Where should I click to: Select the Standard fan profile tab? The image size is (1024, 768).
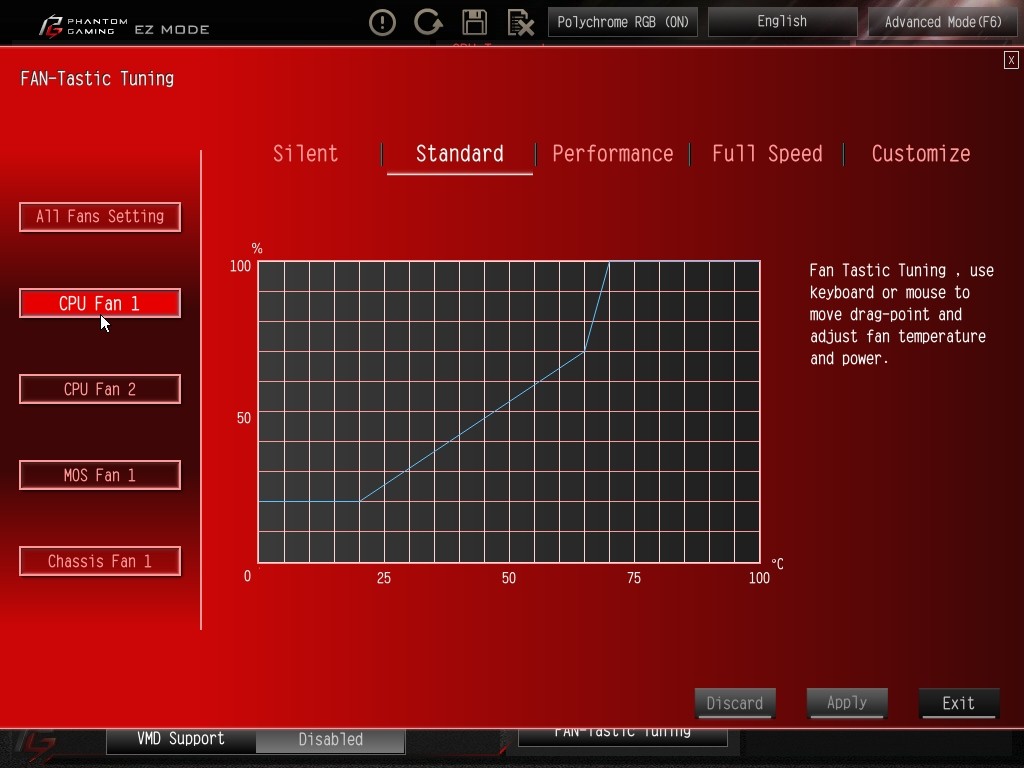click(x=459, y=154)
